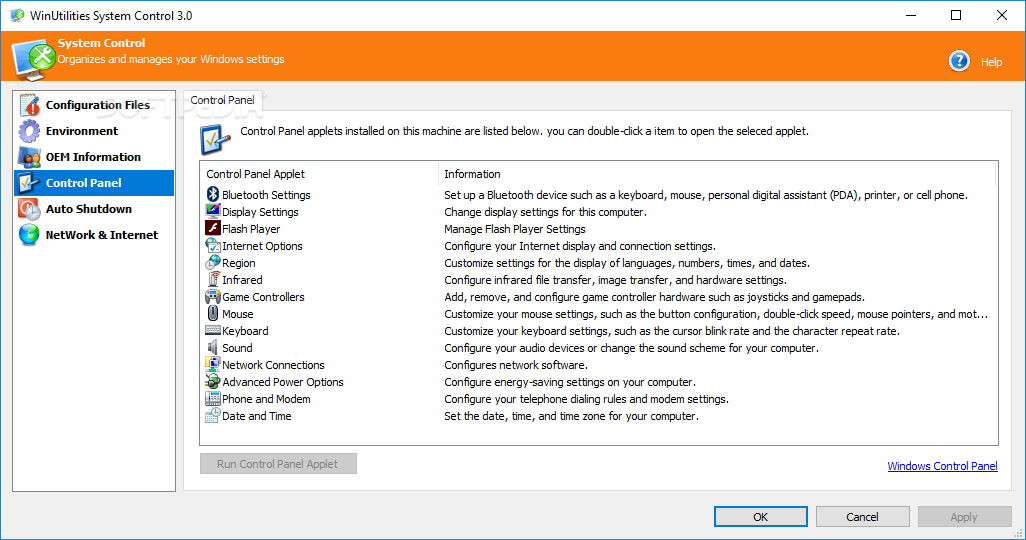This screenshot has width=1026, height=540.
Task: Select the Display Settings row text
Action: pyautogui.click(x=260, y=212)
